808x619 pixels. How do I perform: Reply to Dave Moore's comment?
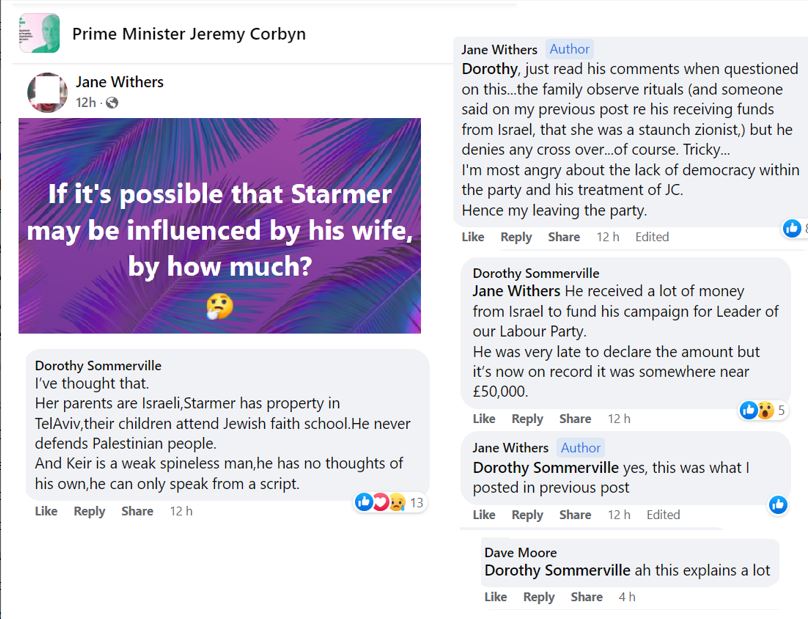click(x=538, y=597)
